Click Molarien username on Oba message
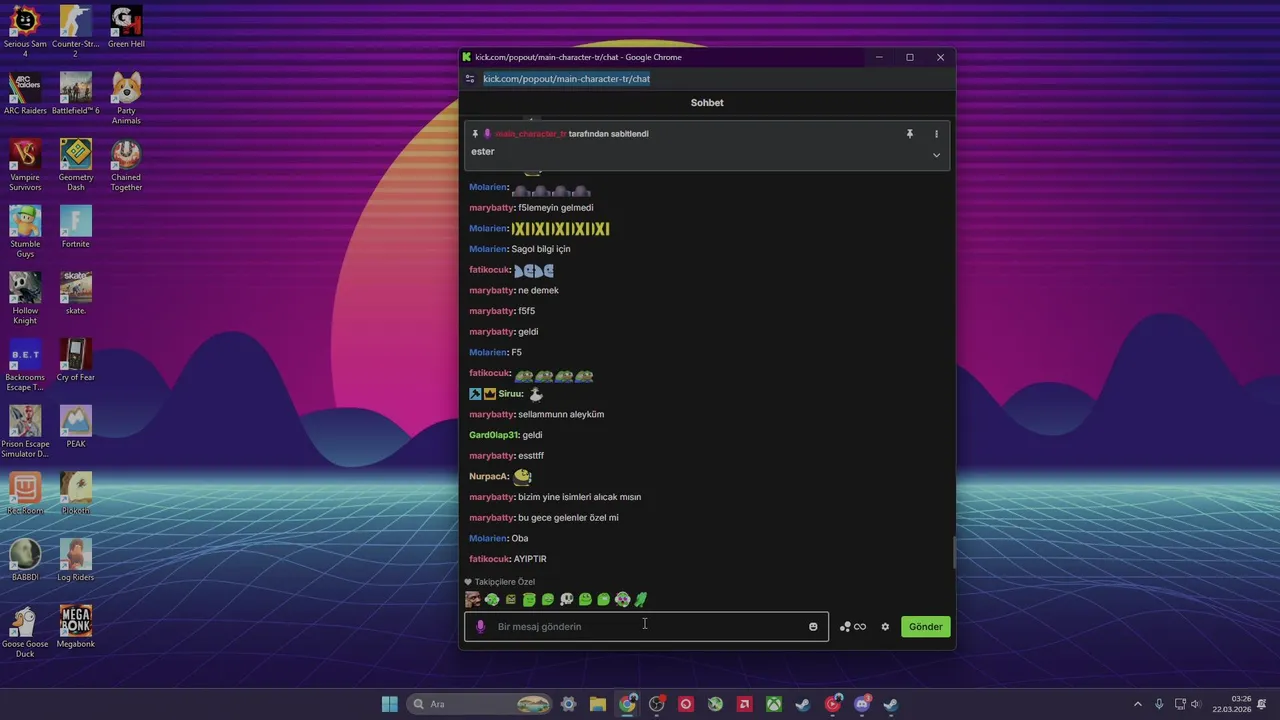 pos(488,539)
